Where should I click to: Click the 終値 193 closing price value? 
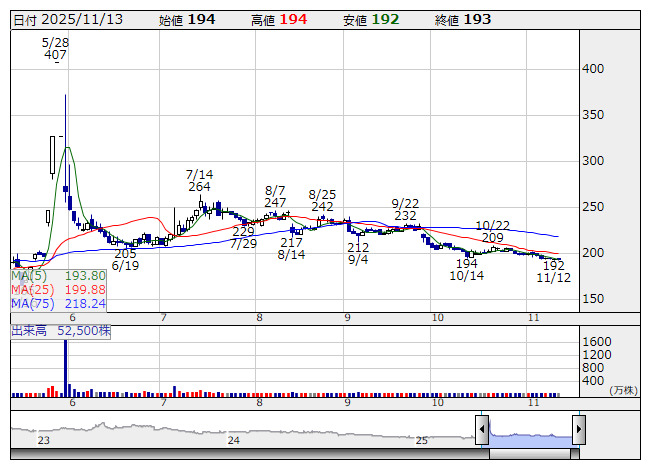(x=477, y=19)
